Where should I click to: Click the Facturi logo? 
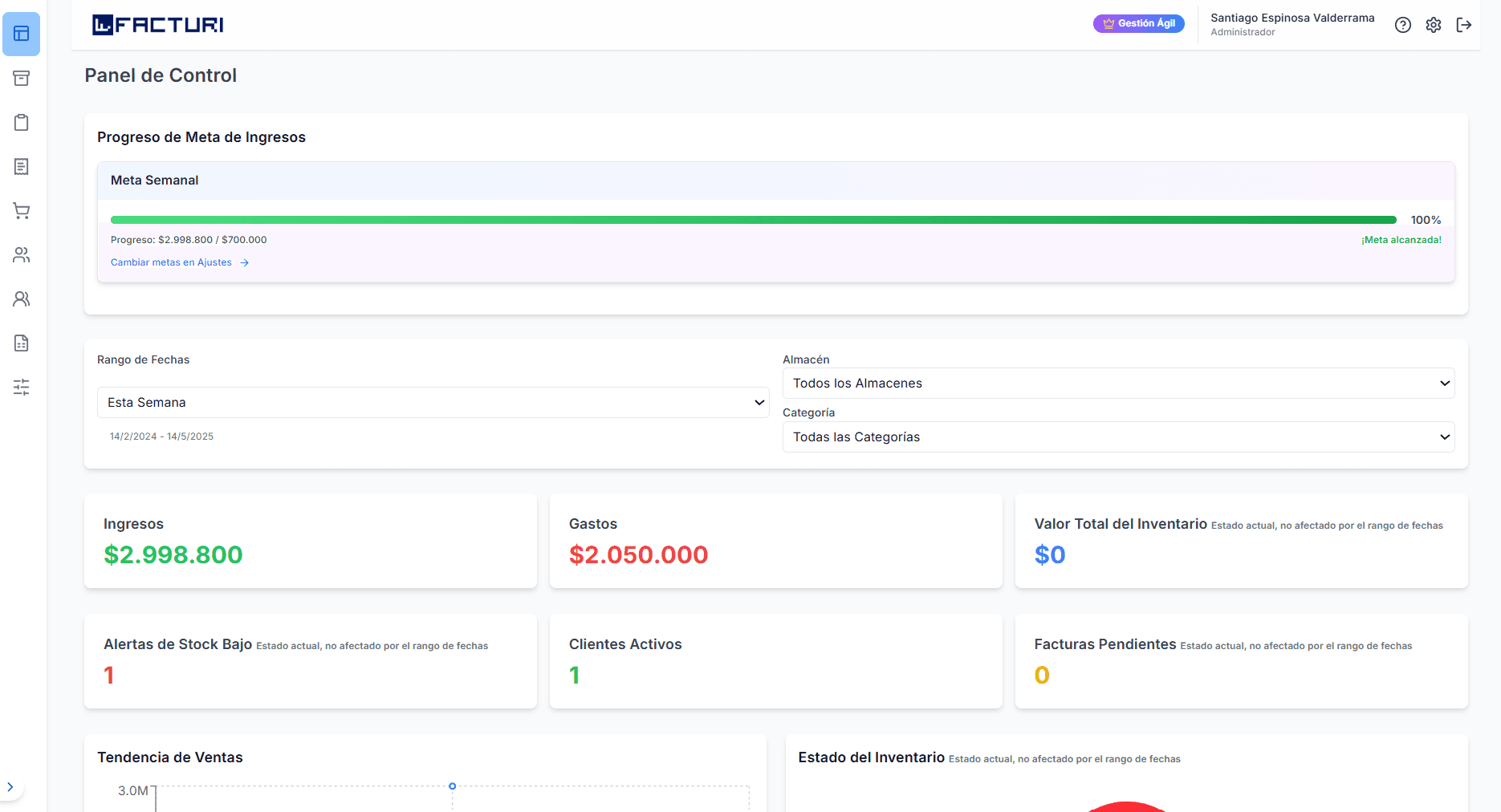158,25
